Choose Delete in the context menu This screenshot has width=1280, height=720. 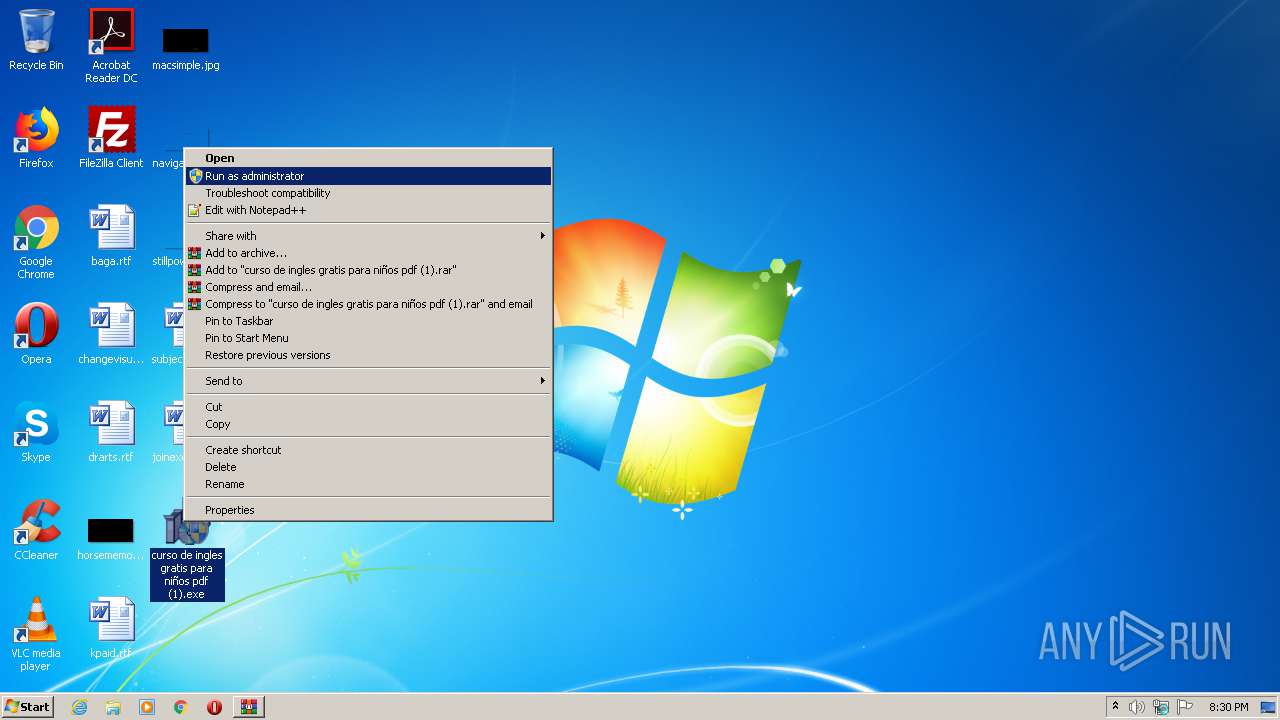tap(368, 467)
